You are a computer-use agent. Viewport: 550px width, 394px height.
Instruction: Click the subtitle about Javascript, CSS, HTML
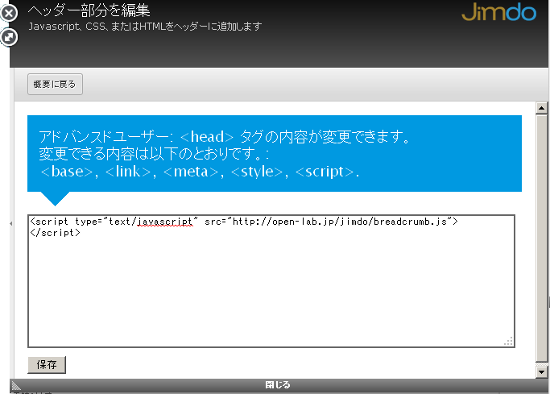(145, 27)
